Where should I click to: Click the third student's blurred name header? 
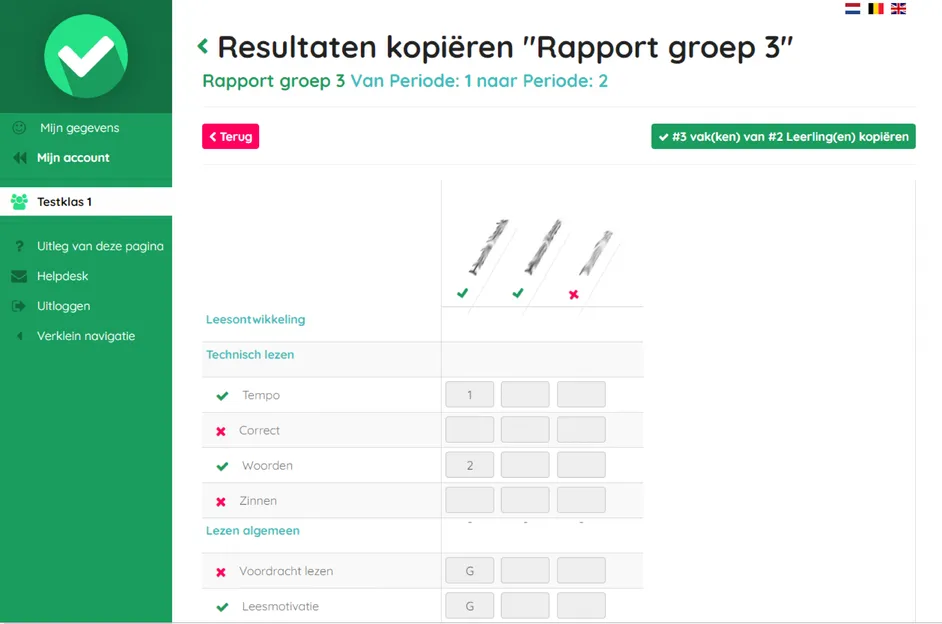coord(596,252)
